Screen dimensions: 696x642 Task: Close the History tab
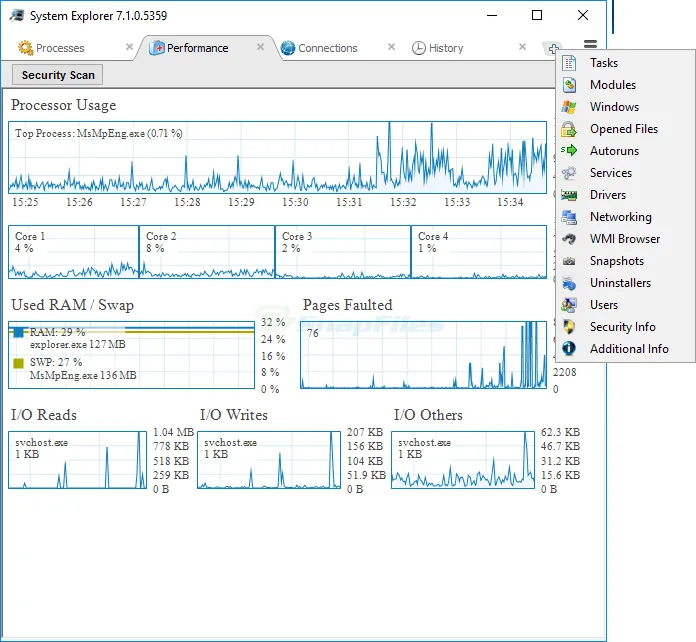point(522,47)
